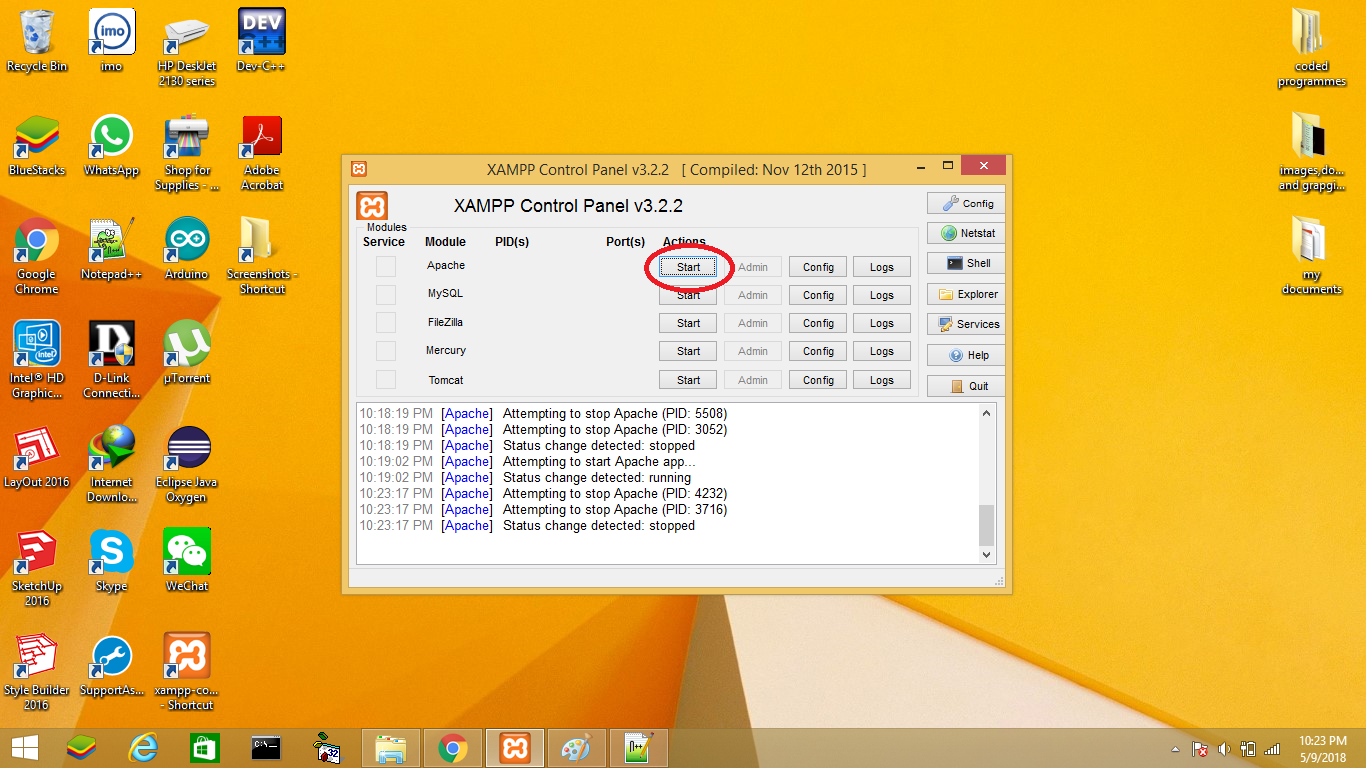
Task: Toggle the FileZilla service checkbox
Action: [x=386, y=323]
